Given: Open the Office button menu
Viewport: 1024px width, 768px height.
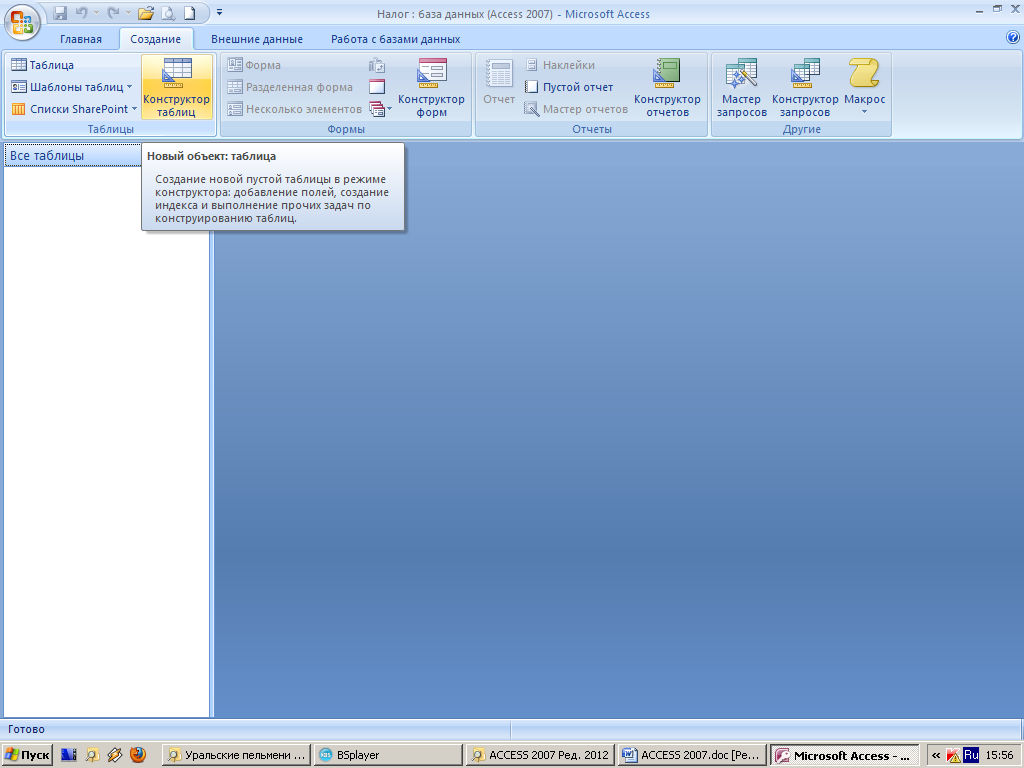Looking at the screenshot, I should pyautogui.click(x=22, y=21).
